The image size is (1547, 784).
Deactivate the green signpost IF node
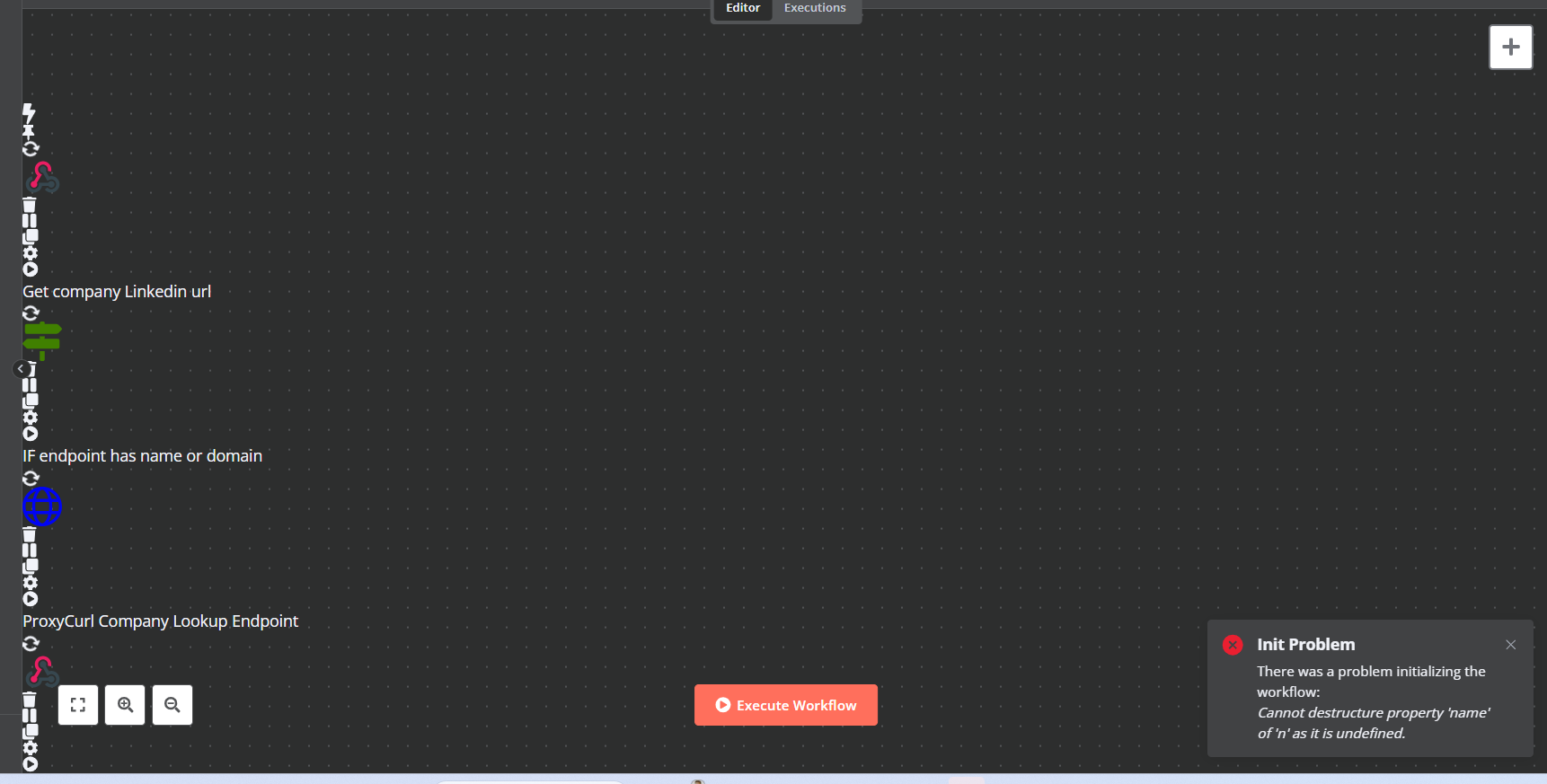(30, 385)
